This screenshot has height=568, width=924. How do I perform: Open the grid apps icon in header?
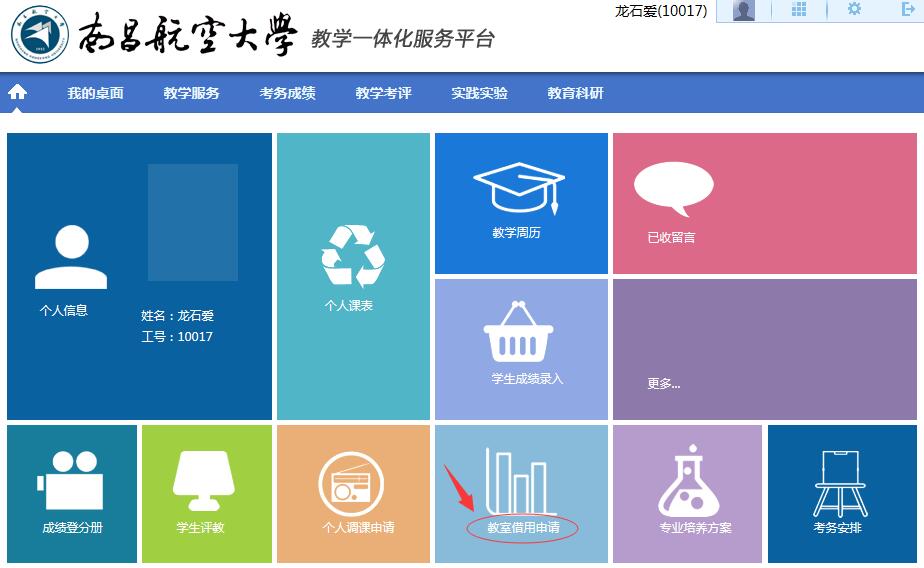pyautogui.click(x=799, y=10)
